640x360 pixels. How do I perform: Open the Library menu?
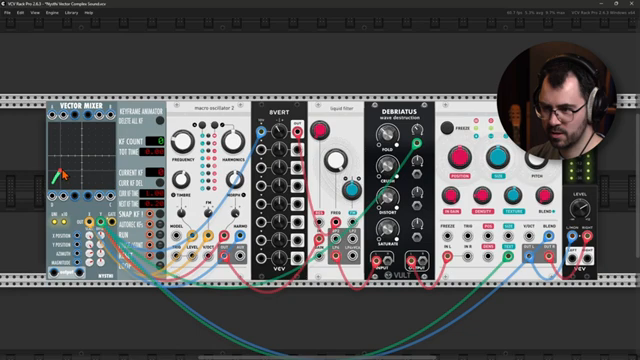71,13
